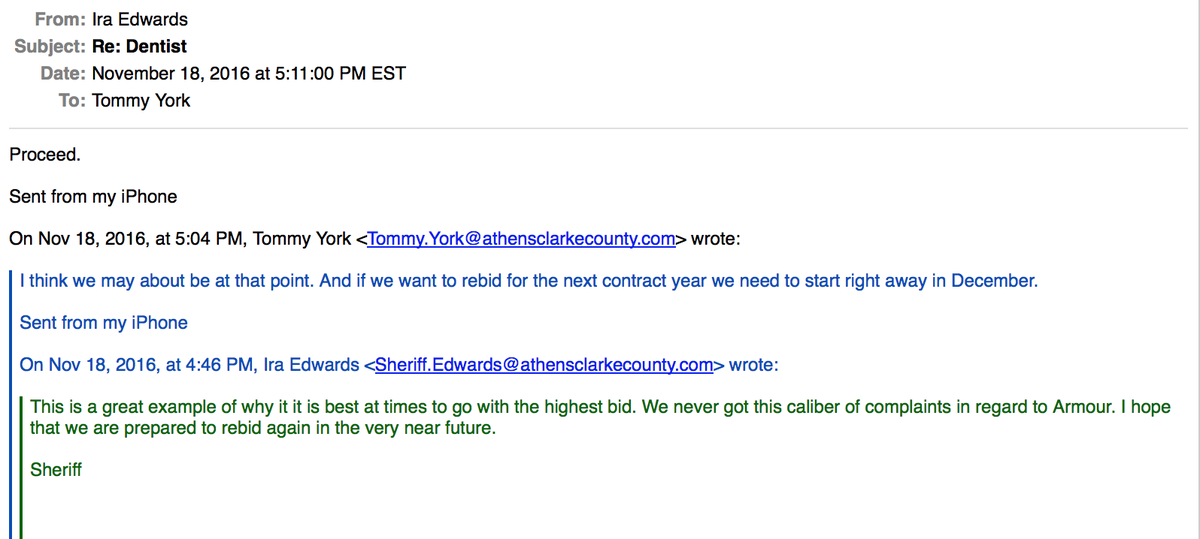1200x539 pixels.
Task: Click the 'To:' header label
Action: pyautogui.click(x=72, y=100)
